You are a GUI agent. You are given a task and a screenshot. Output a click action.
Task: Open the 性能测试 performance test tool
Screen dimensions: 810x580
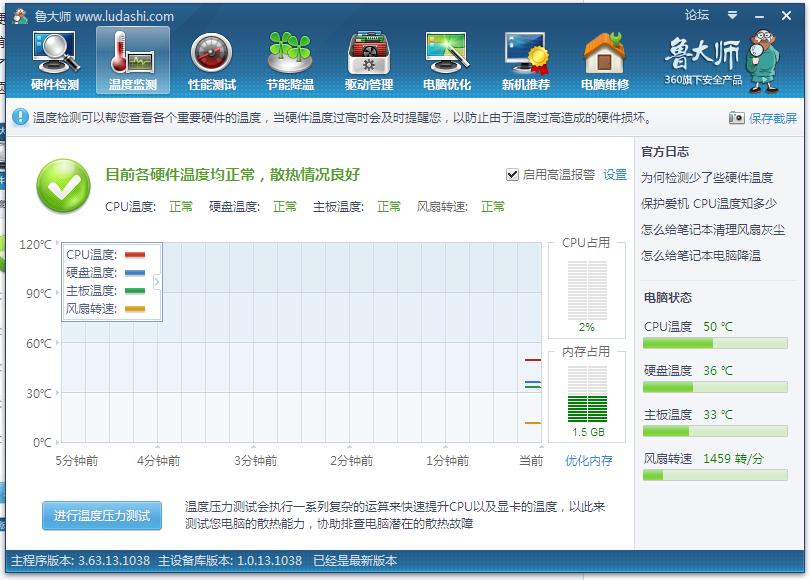(x=211, y=57)
